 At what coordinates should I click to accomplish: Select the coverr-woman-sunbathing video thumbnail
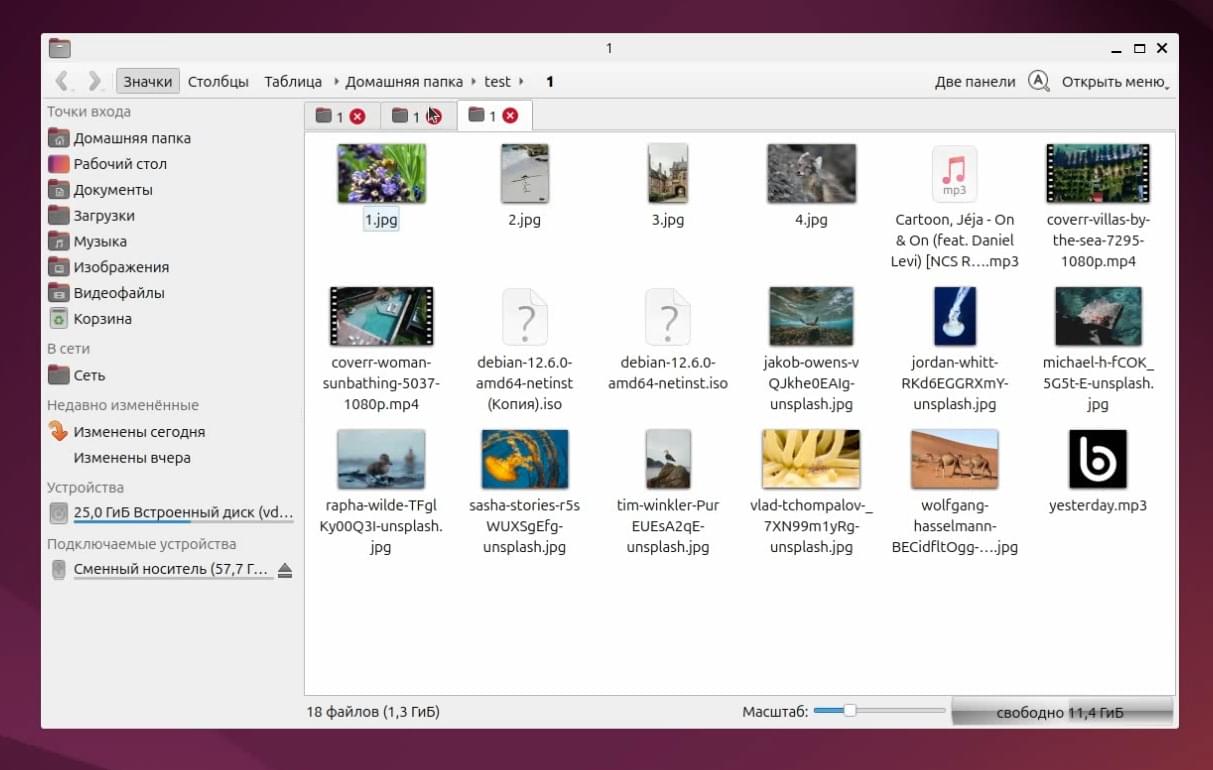pos(381,316)
